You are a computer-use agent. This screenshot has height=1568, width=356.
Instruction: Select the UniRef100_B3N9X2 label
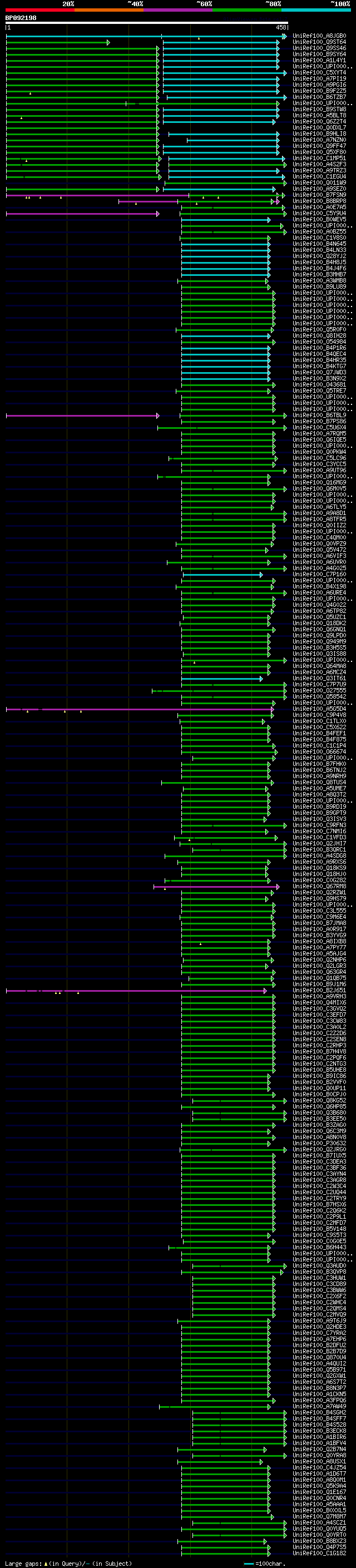pyautogui.click(x=319, y=379)
